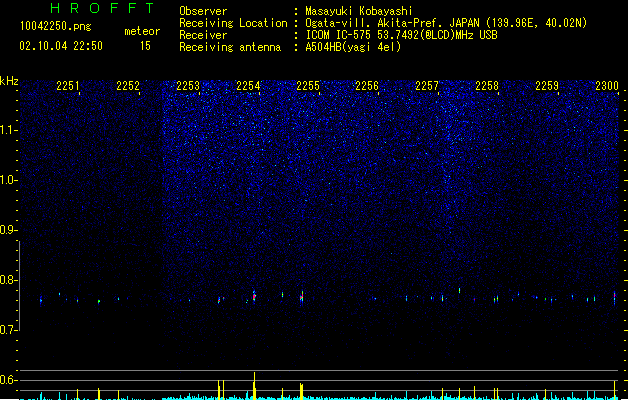Click the 2255 time marker
The height and width of the screenshot is (400, 629).
(x=308, y=86)
